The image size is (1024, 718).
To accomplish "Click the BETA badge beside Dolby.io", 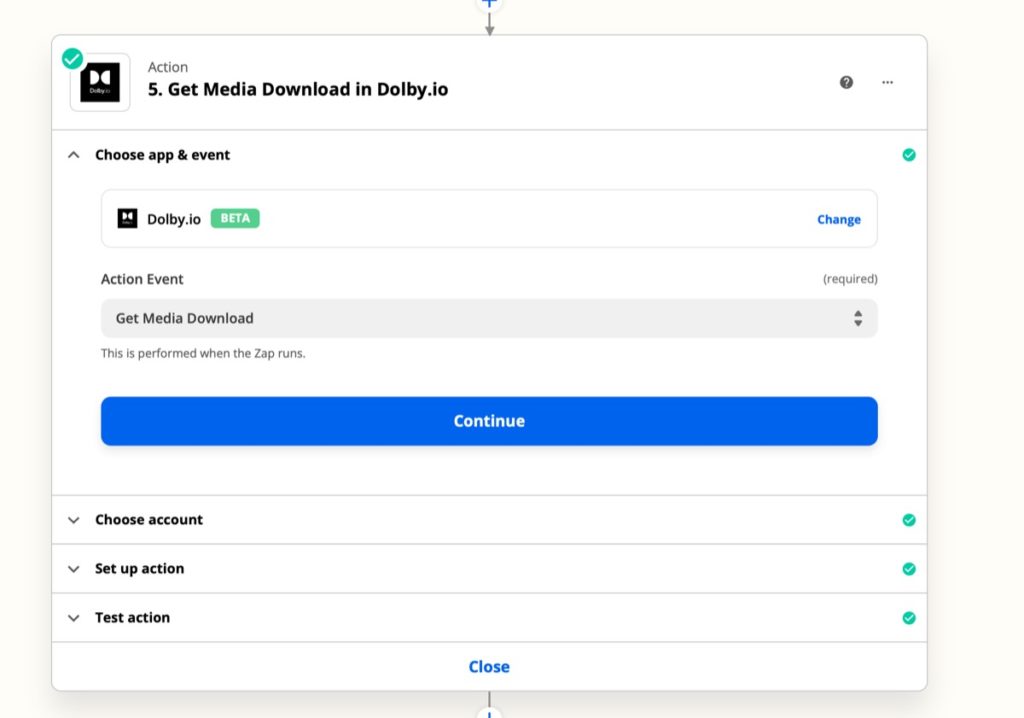I will [235, 218].
